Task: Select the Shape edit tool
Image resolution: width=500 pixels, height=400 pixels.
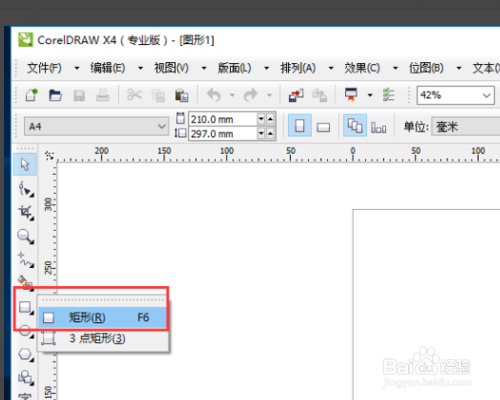Action: [x=26, y=189]
